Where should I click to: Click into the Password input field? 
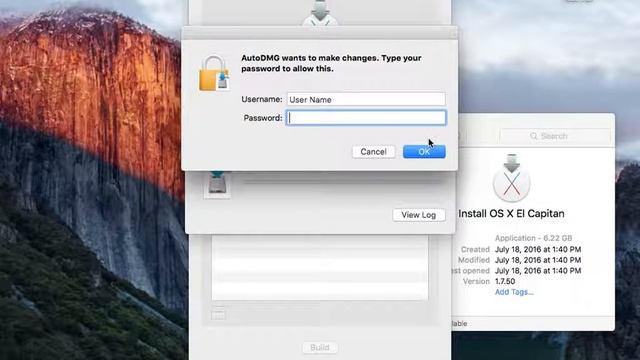click(x=366, y=118)
